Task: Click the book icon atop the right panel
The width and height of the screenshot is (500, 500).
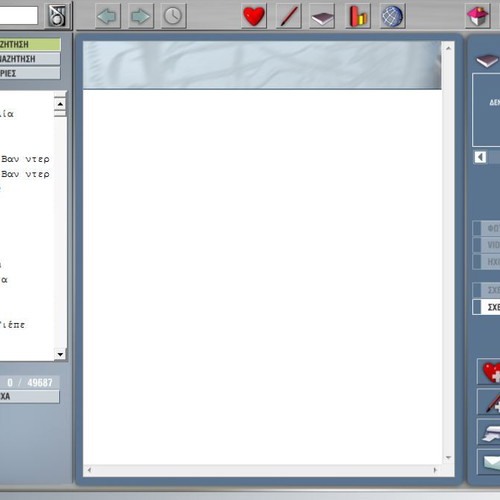Action: click(x=487, y=61)
